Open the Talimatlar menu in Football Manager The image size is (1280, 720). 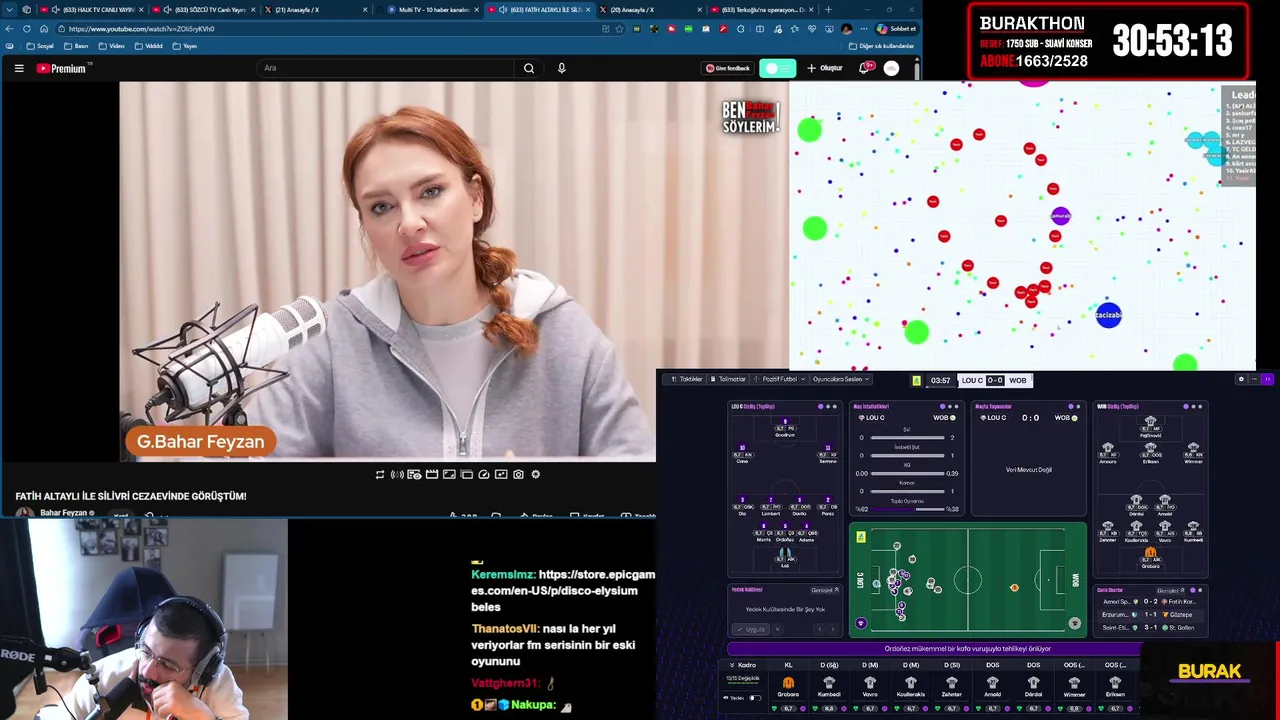[x=728, y=379]
